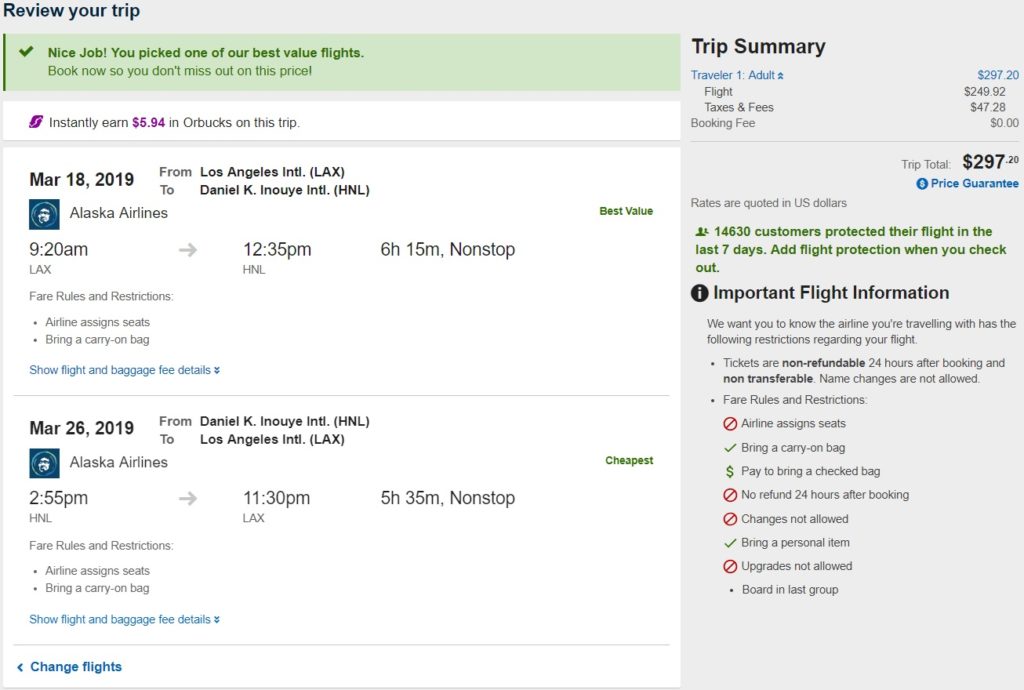Click the Best Value label on the departing flight
The image size is (1024, 690).
click(x=626, y=211)
